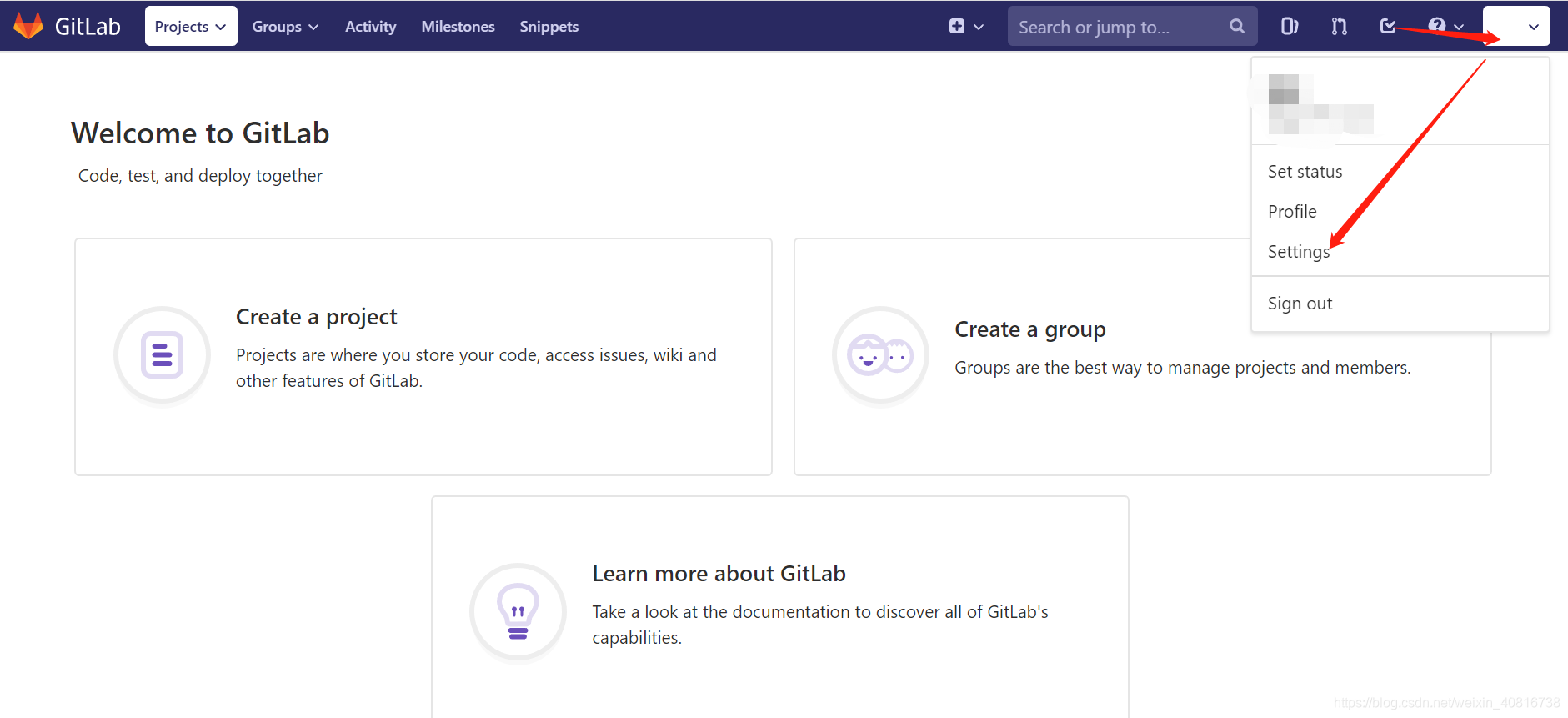Click the Create a project heading
This screenshot has height=718, width=1568.
[316, 317]
